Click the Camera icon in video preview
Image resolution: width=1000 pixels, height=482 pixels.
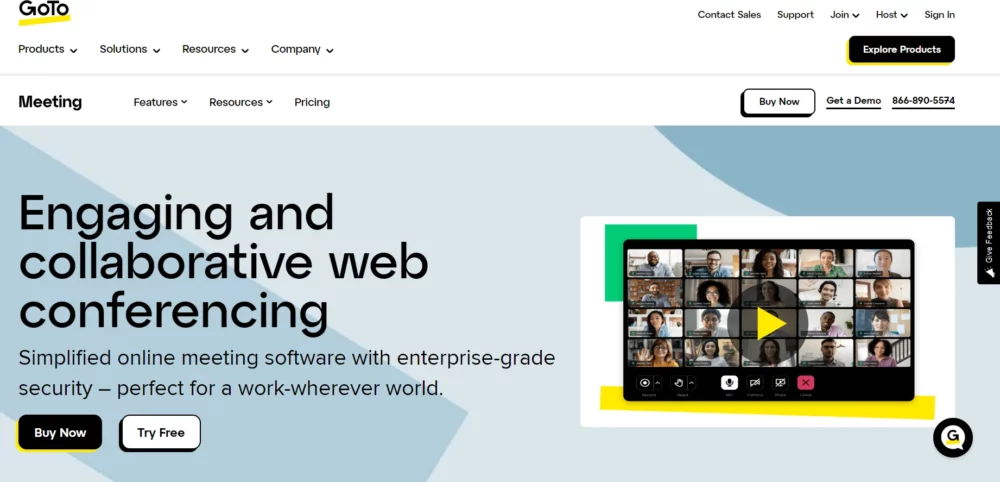[x=754, y=383]
